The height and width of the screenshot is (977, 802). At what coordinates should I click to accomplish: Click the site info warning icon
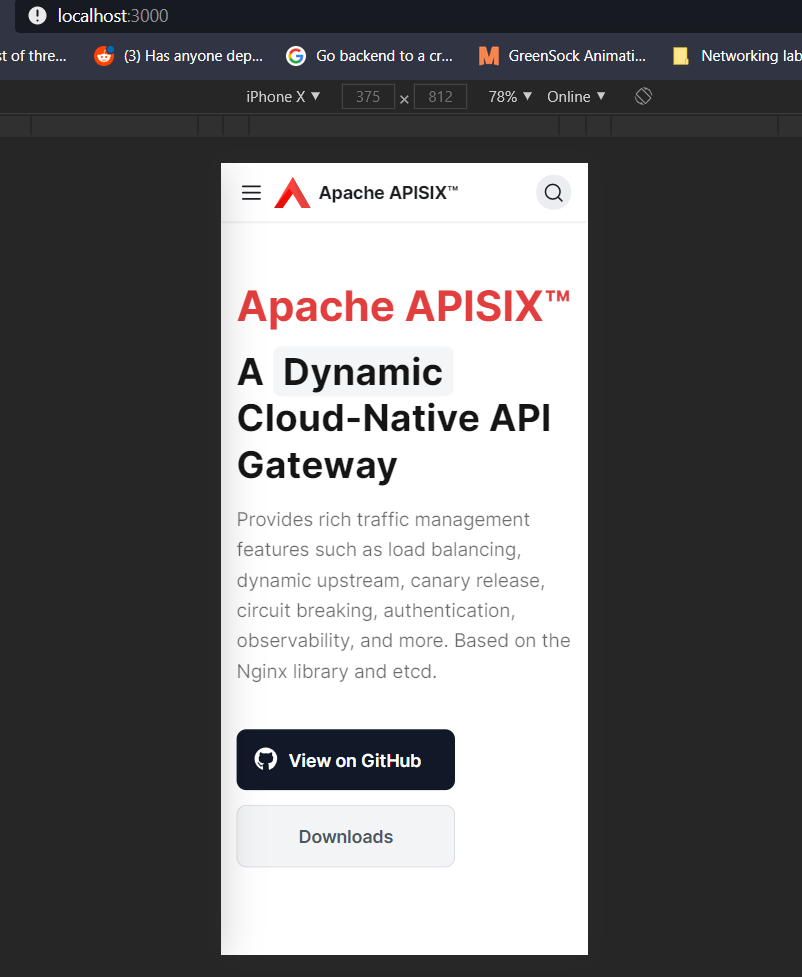click(x=37, y=16)
